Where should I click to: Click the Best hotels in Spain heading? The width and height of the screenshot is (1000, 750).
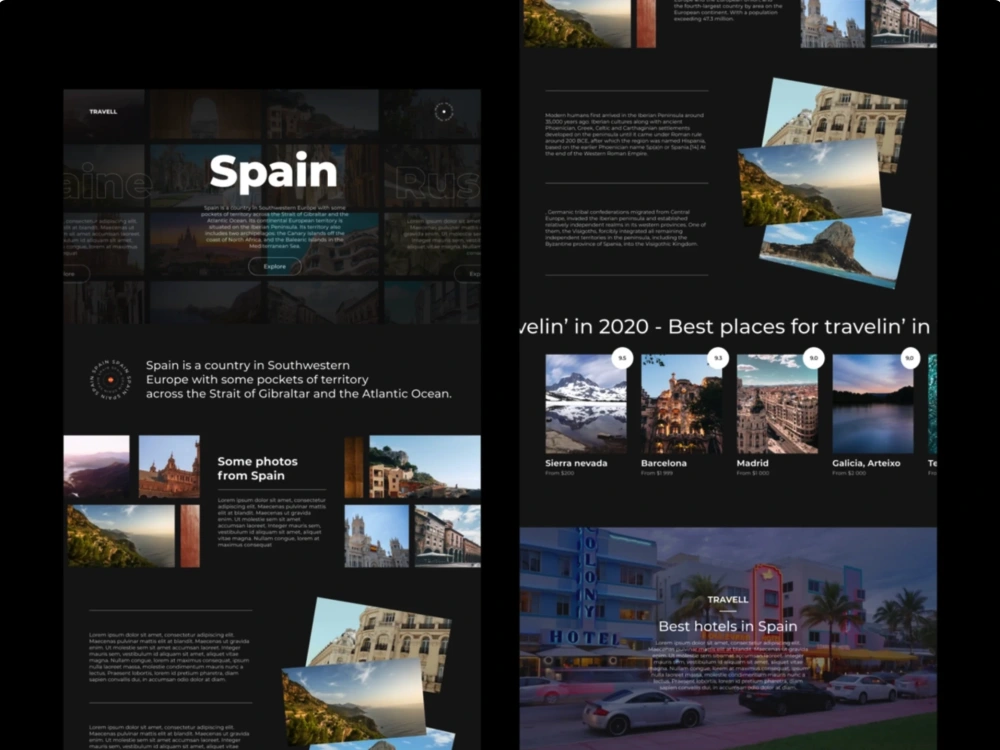pyautogui.click(x=728, y=625)
